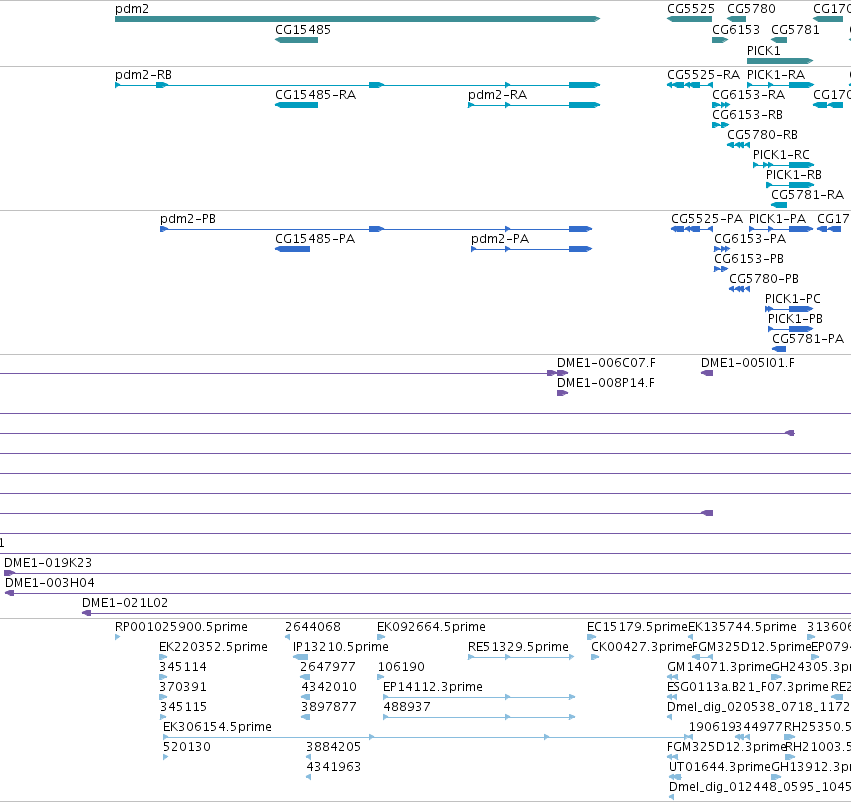Click the EK220352.5prime EST label
851x802 pixels.
213,647
